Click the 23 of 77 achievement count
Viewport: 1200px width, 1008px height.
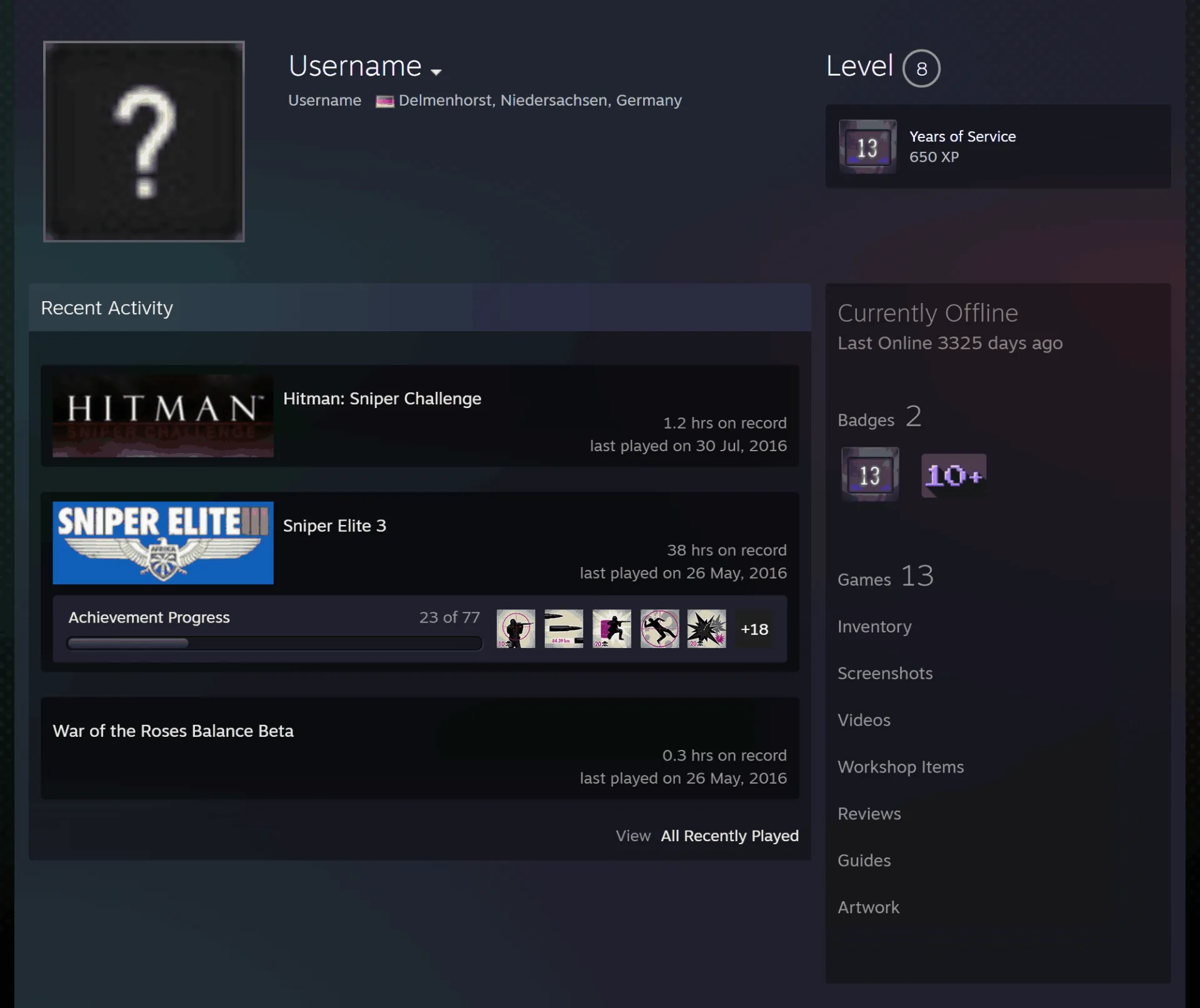click(449, 617)
